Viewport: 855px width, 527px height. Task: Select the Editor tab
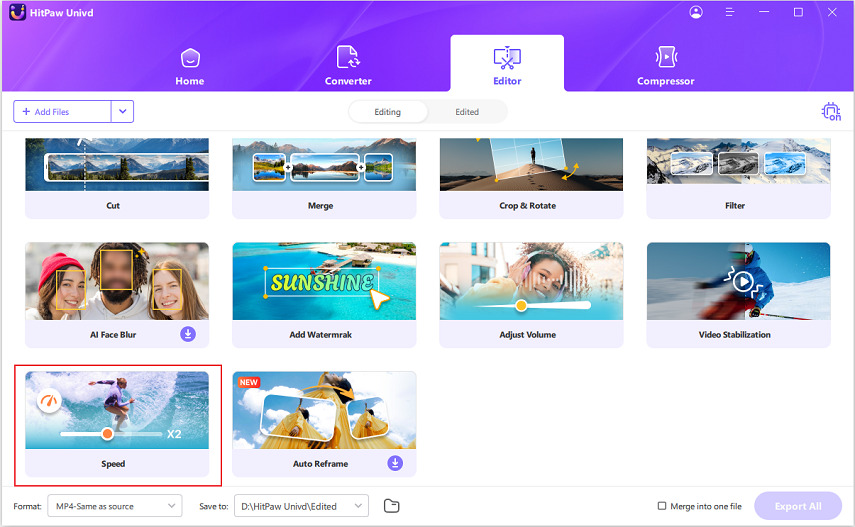pos(507,64)
